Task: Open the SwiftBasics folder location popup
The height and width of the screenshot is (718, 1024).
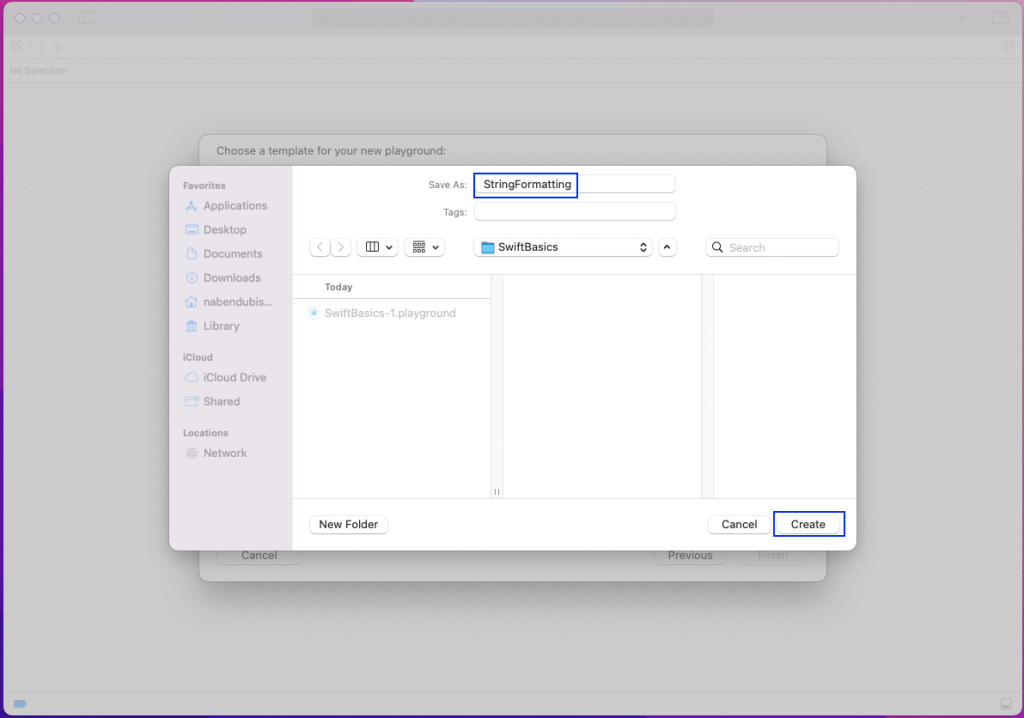Action: pos(563,247)
